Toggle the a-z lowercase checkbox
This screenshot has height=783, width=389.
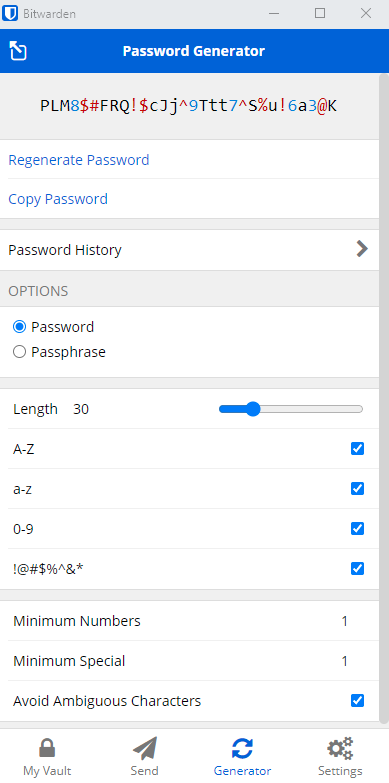358,488
